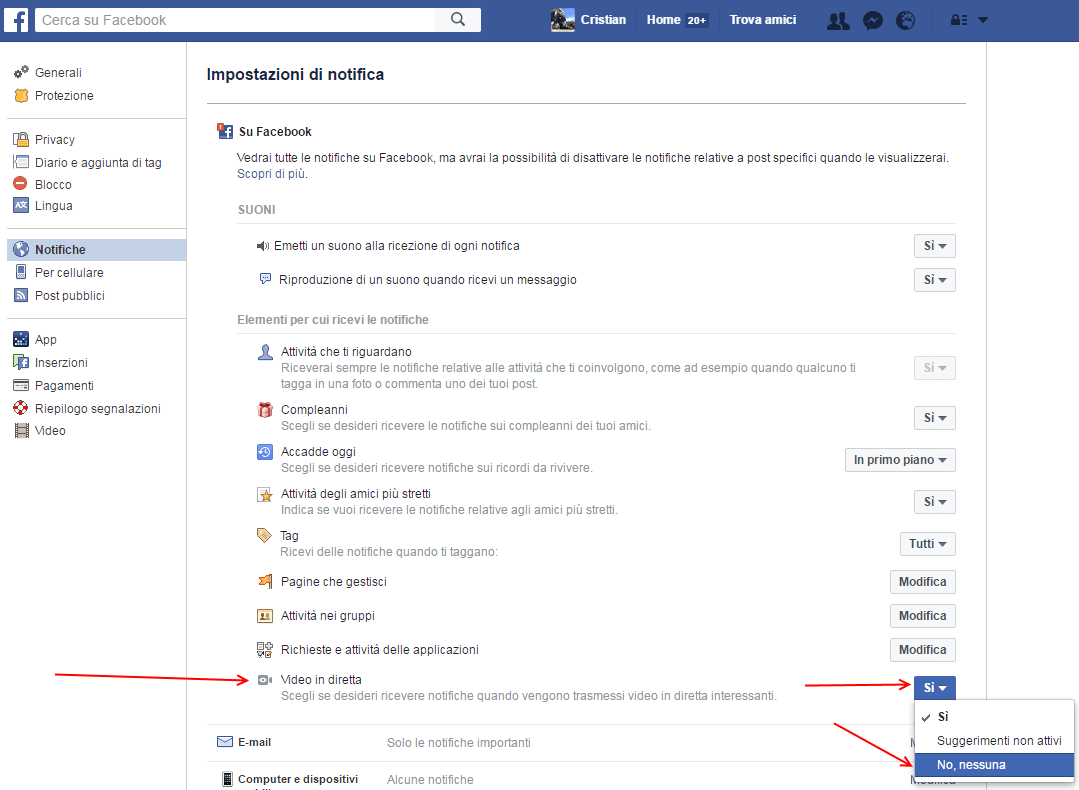Open the close friends activity Sì dropdown
The height and width of the screenshot is (790, 1079).
934,502
